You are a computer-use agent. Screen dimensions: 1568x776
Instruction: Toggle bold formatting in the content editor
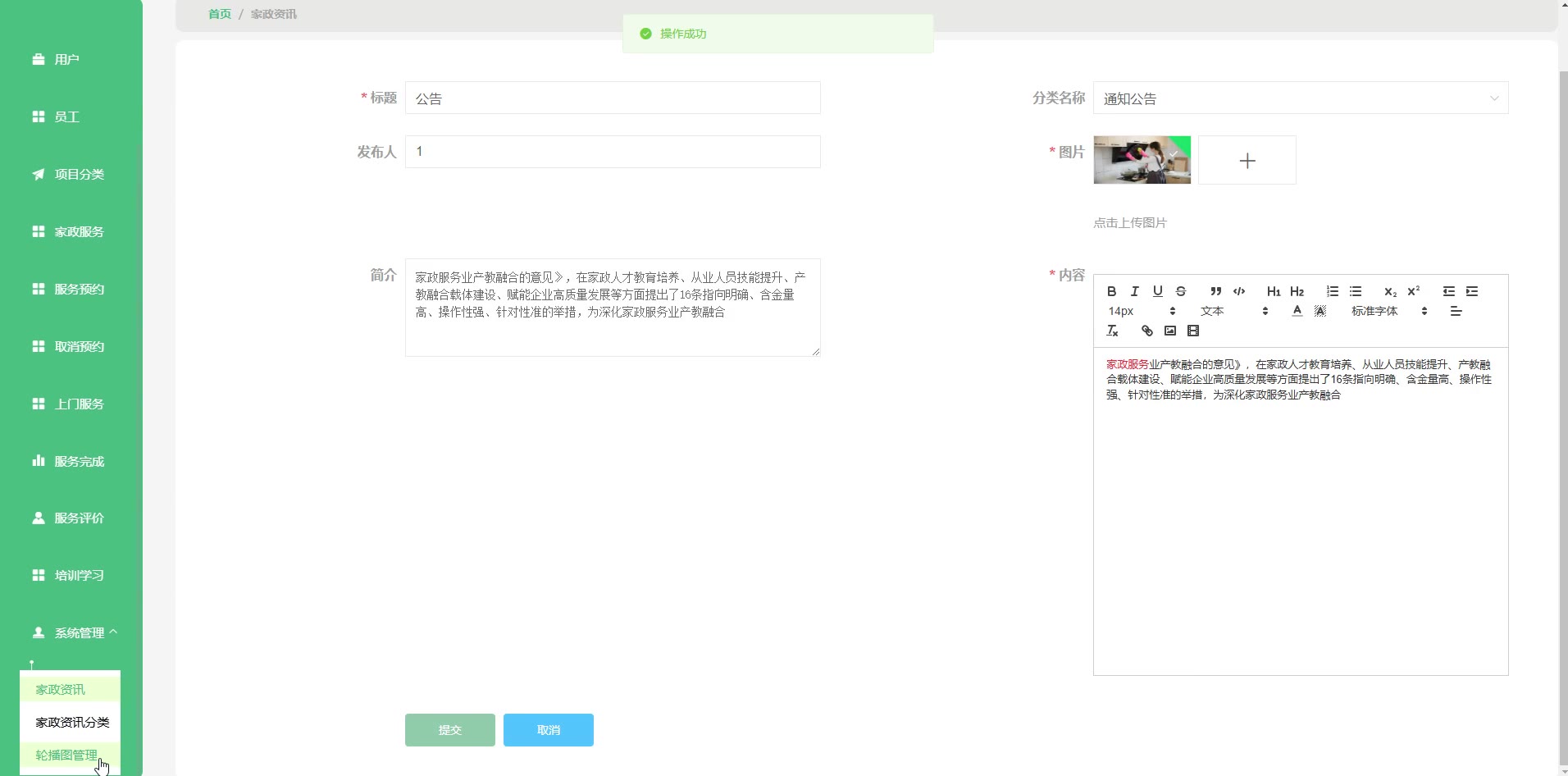tap(1111, 291)
